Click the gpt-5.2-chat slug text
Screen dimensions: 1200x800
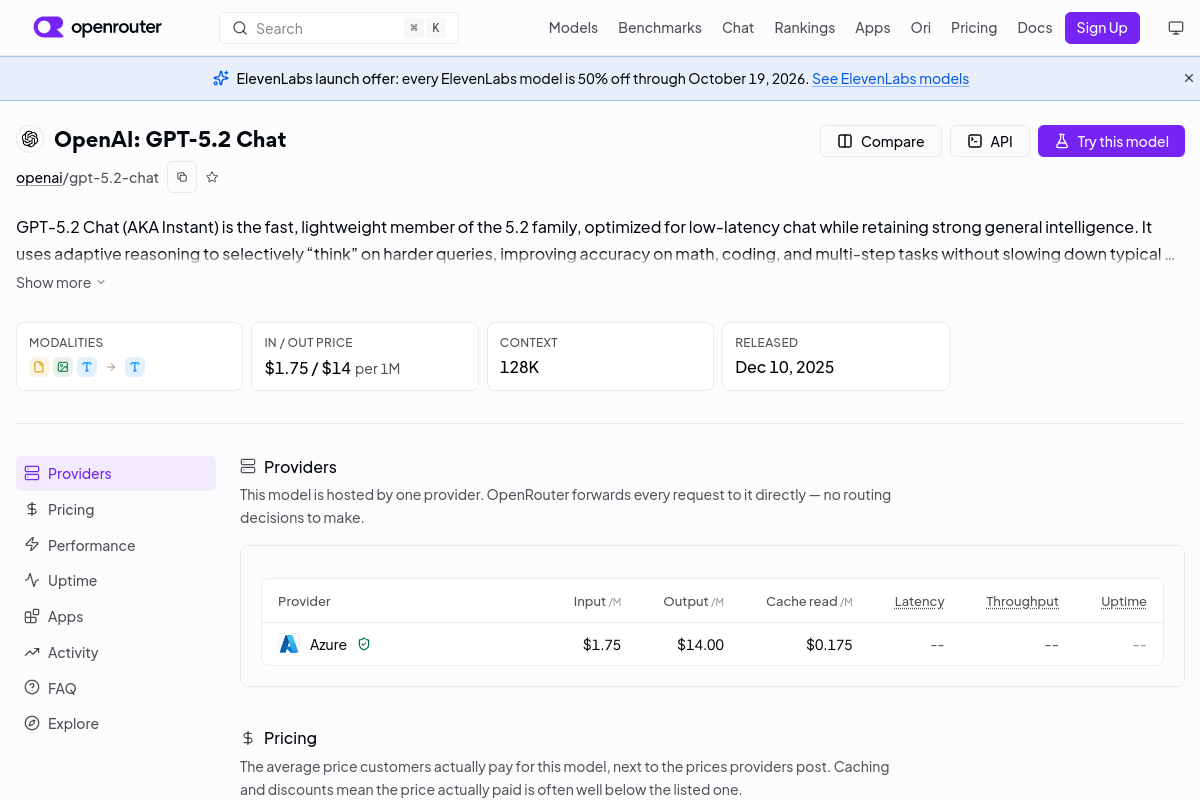(x=113, y=178)
